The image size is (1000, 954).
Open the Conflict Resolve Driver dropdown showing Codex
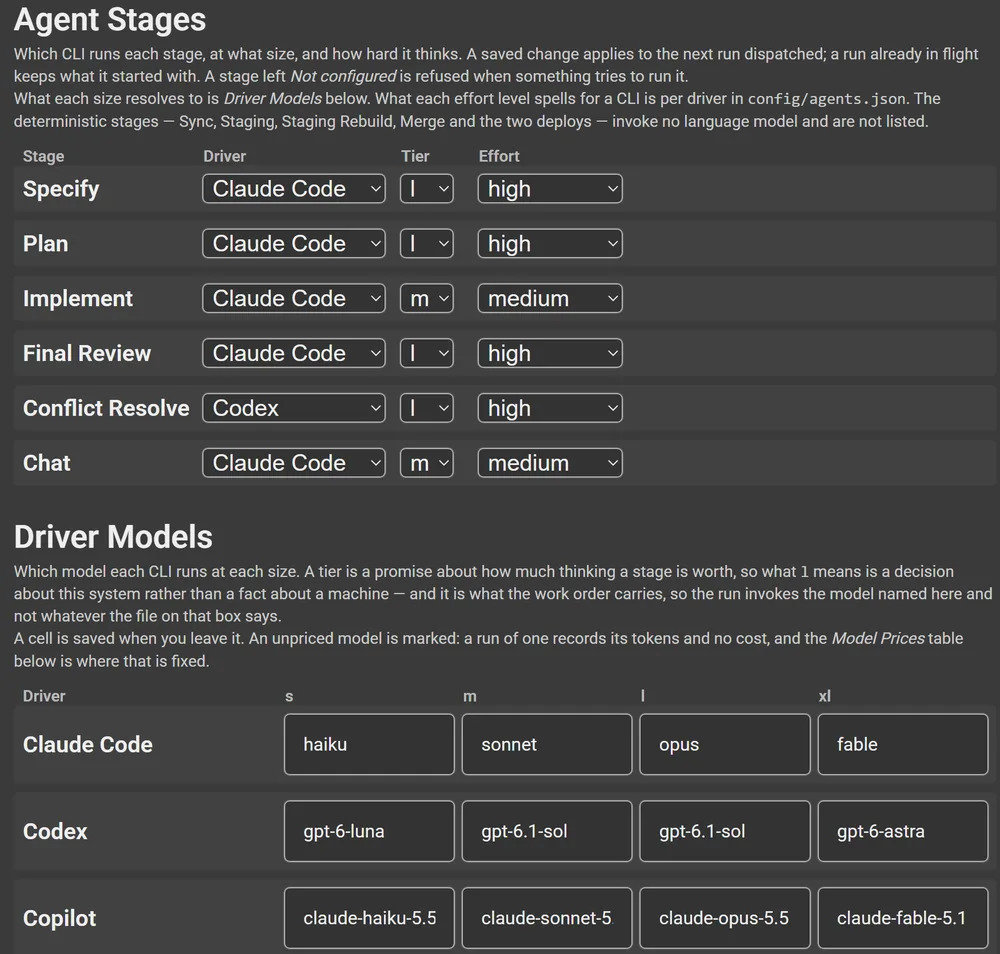pos(294,408)
